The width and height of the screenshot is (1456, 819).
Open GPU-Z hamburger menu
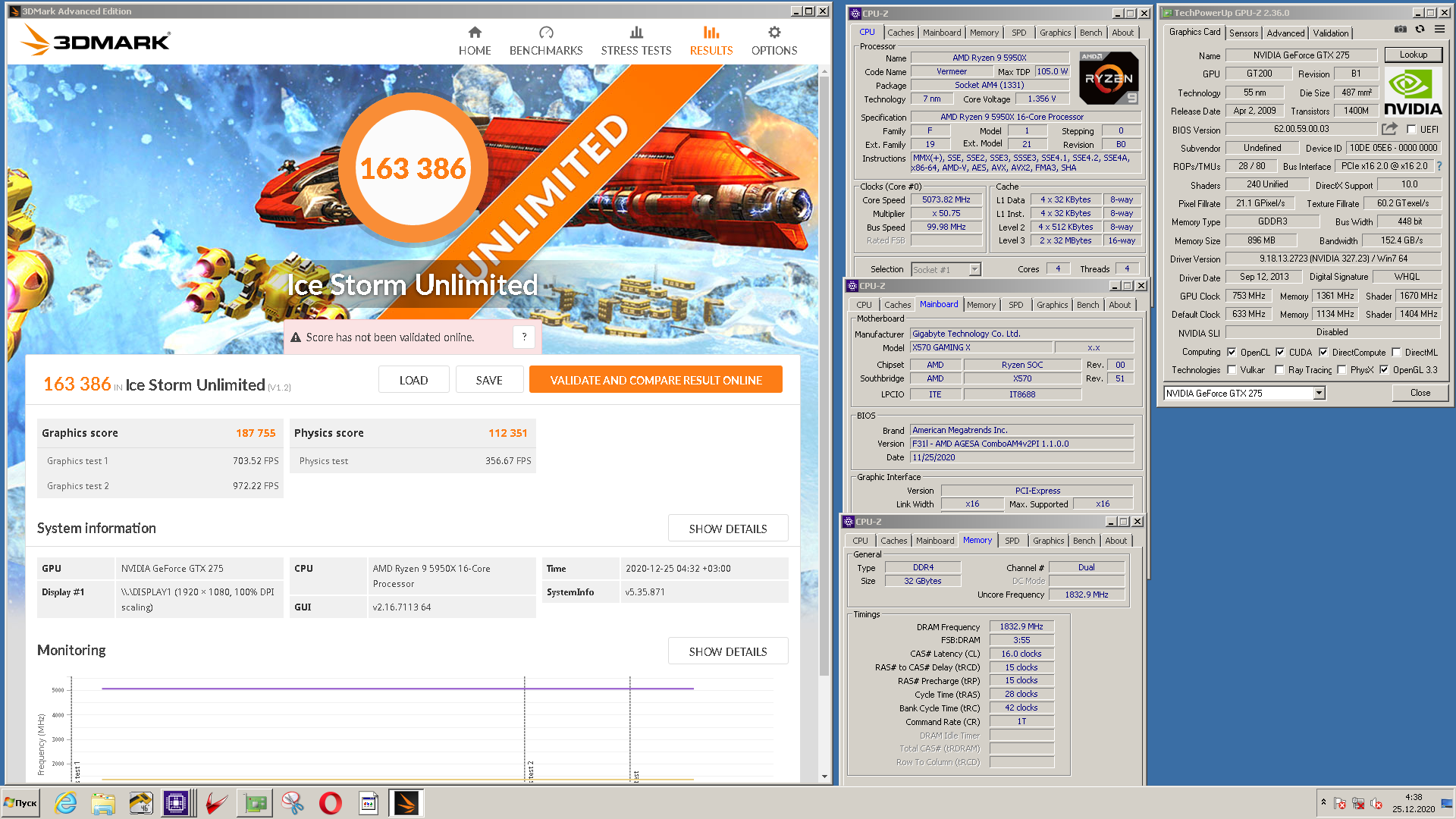[x=1439, y=30]
